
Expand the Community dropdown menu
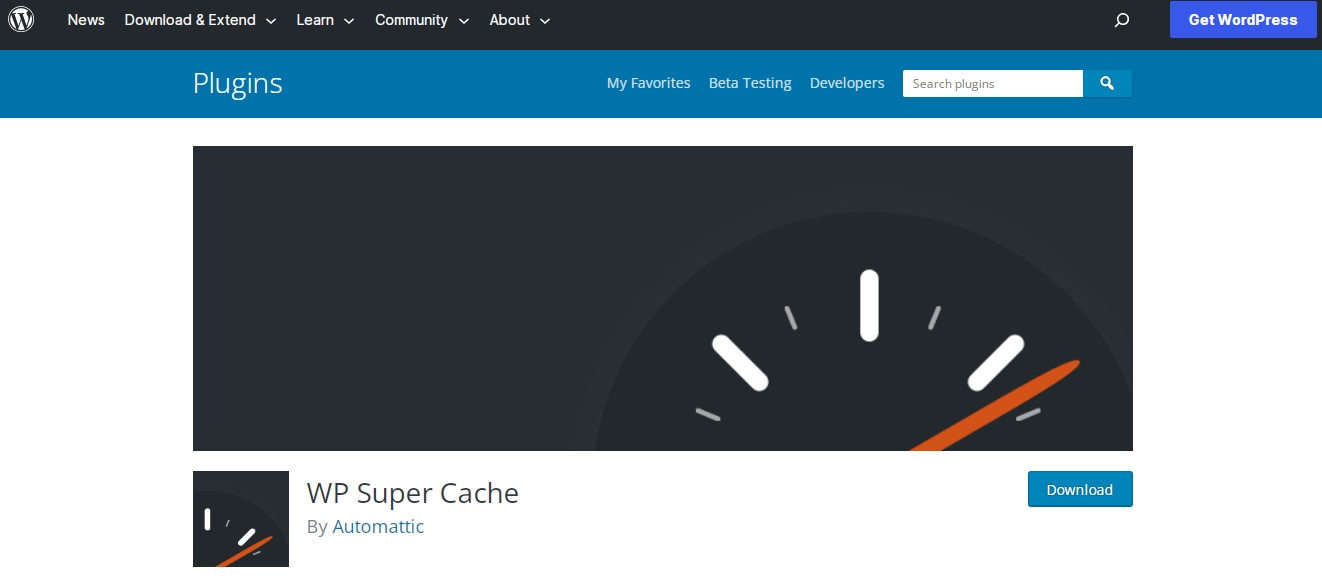(422, 20)
